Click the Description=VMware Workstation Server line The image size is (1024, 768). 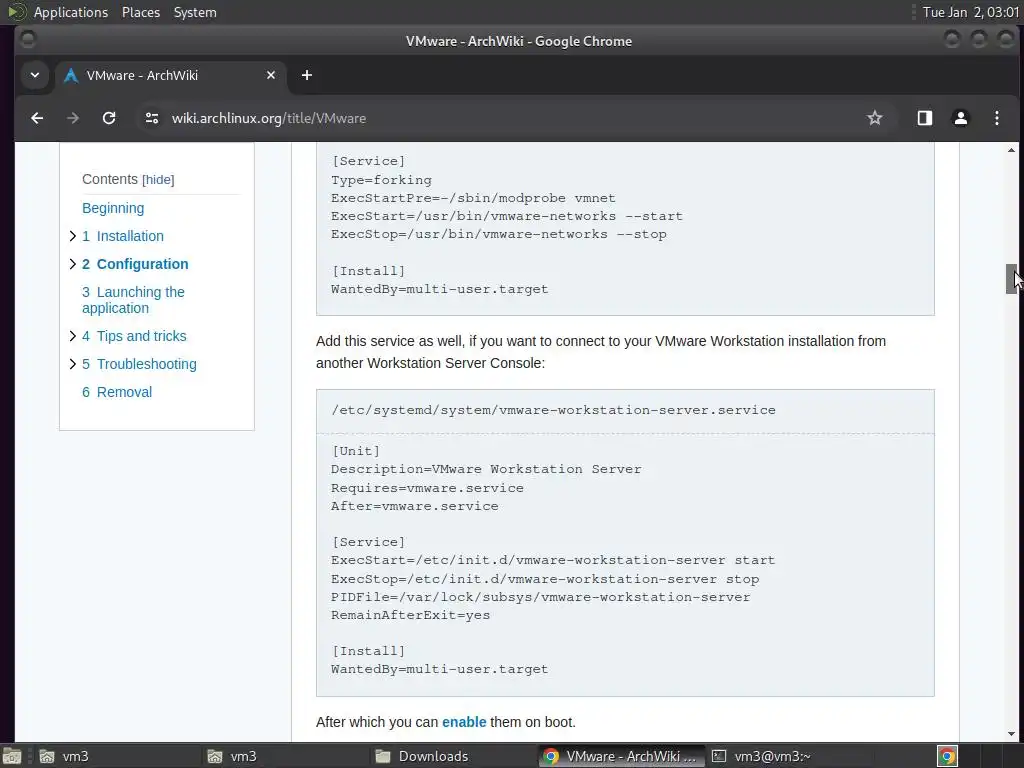pos(486,470)
